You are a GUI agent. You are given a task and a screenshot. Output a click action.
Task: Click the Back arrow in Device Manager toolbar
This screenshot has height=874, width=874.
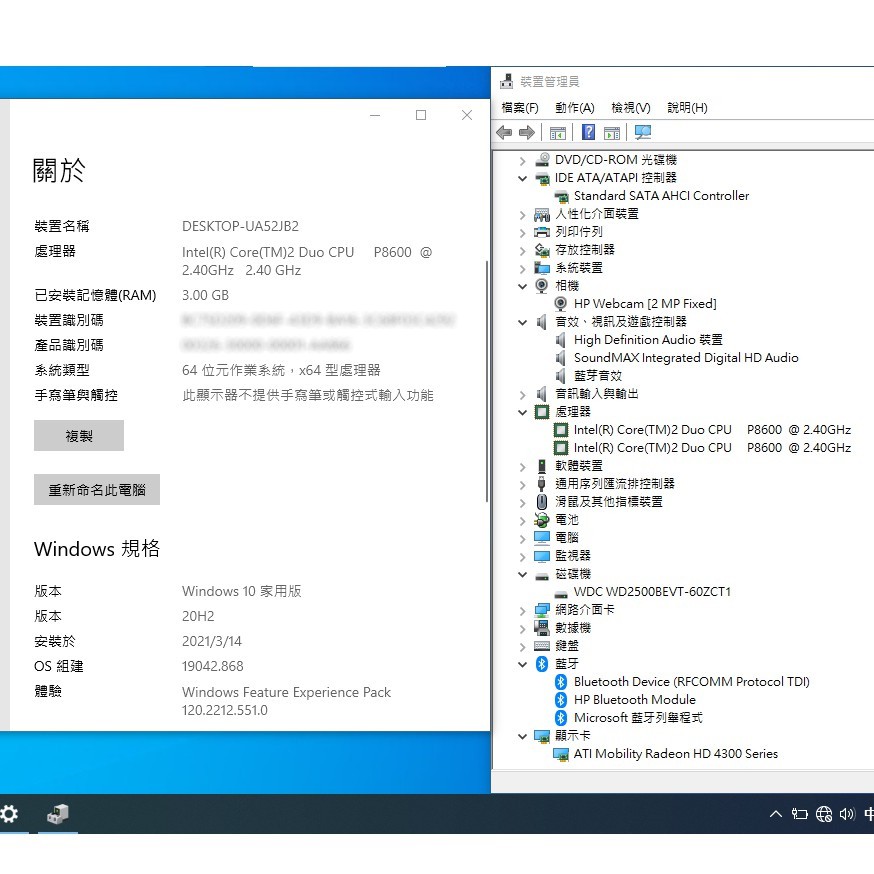(x=504, y=132)
